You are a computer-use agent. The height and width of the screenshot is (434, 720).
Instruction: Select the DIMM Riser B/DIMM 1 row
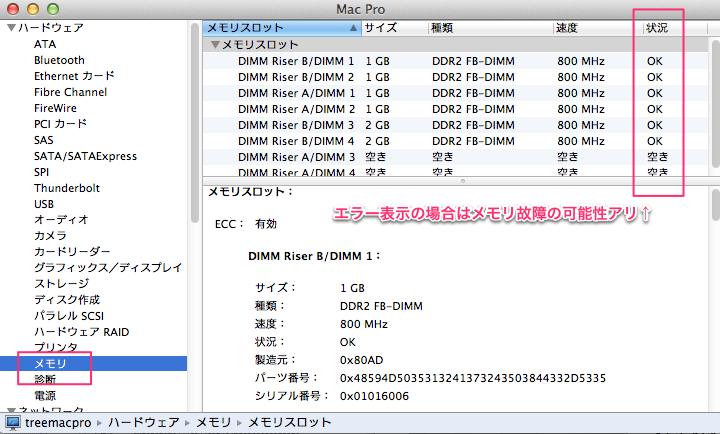point(456,61)
